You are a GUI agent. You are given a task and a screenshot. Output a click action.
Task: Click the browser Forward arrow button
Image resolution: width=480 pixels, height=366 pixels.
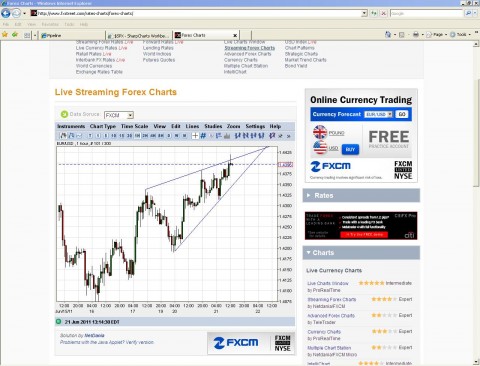(x=16, y=13)
